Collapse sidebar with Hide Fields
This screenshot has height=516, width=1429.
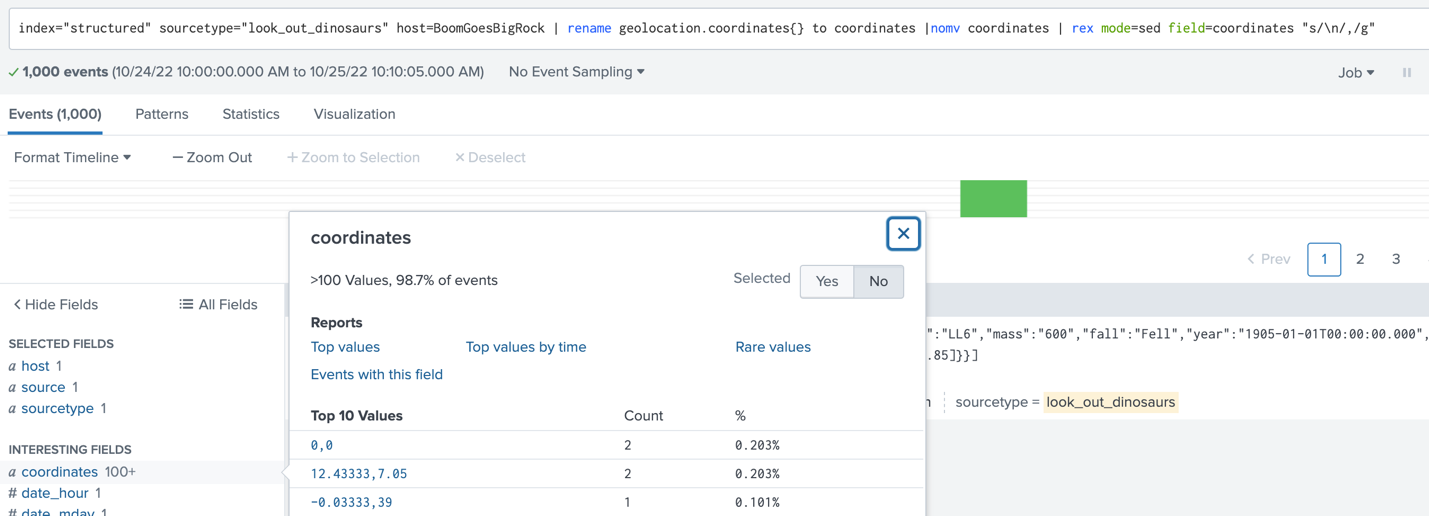point(56,305)
